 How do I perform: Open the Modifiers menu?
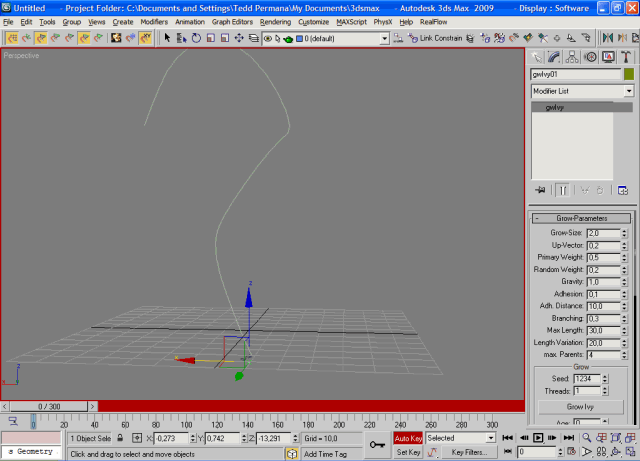pos(154,22)
